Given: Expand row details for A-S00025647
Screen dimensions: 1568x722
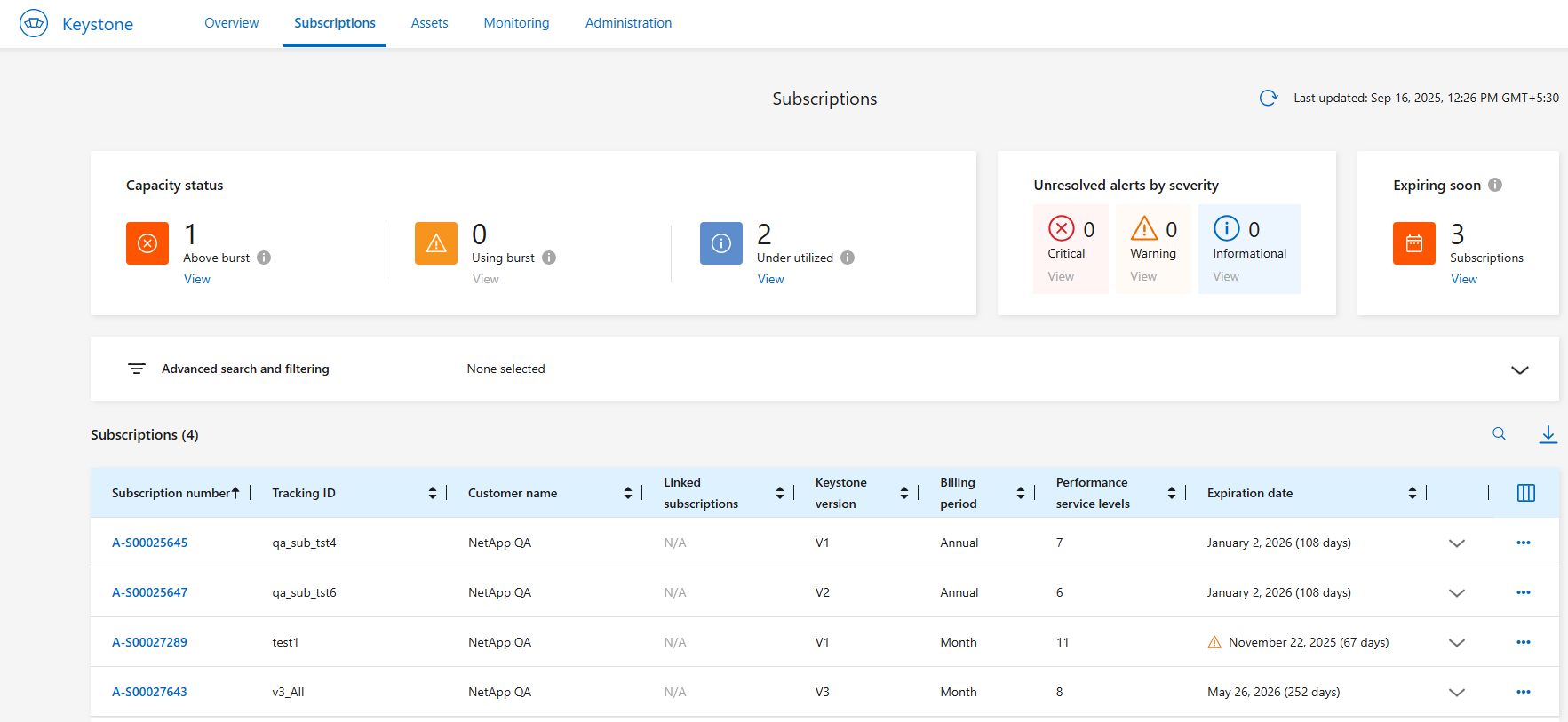Looking at the screenshot, I should click(x=1456, y=592).
